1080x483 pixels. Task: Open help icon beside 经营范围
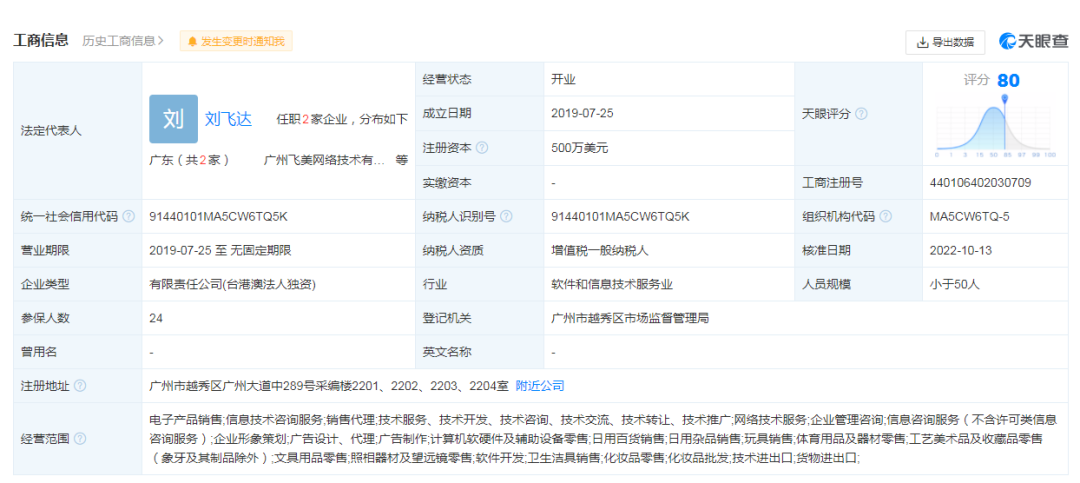[x=80, y=438]
